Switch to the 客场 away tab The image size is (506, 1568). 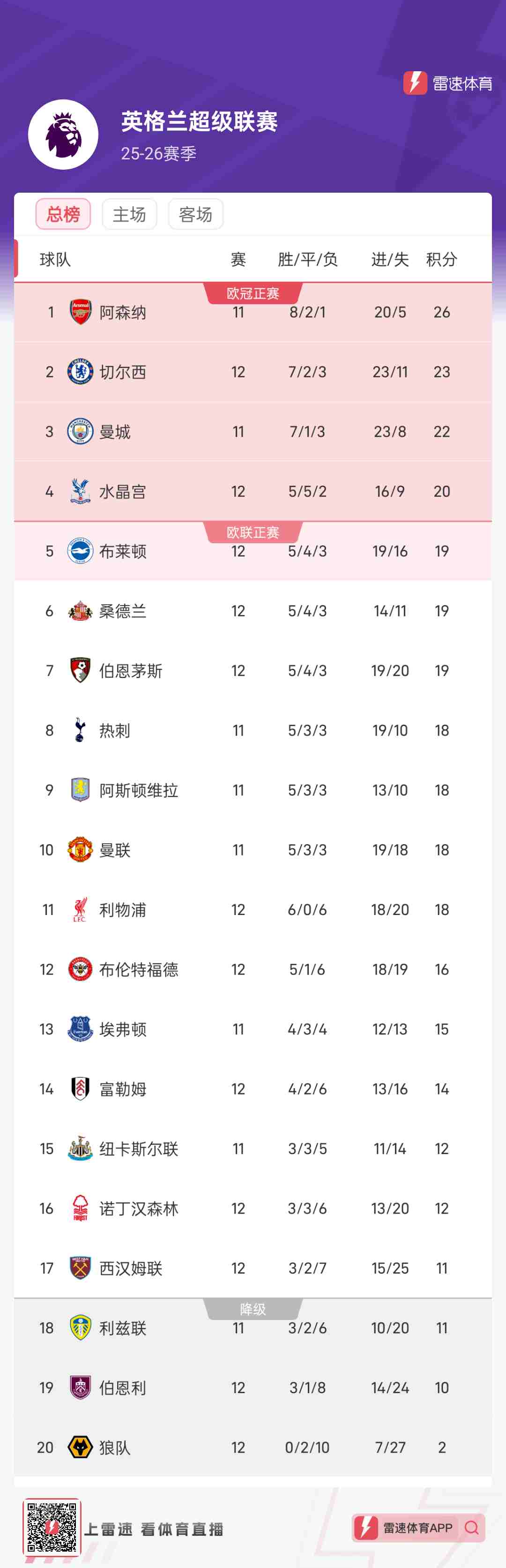(x=196, y=214)
